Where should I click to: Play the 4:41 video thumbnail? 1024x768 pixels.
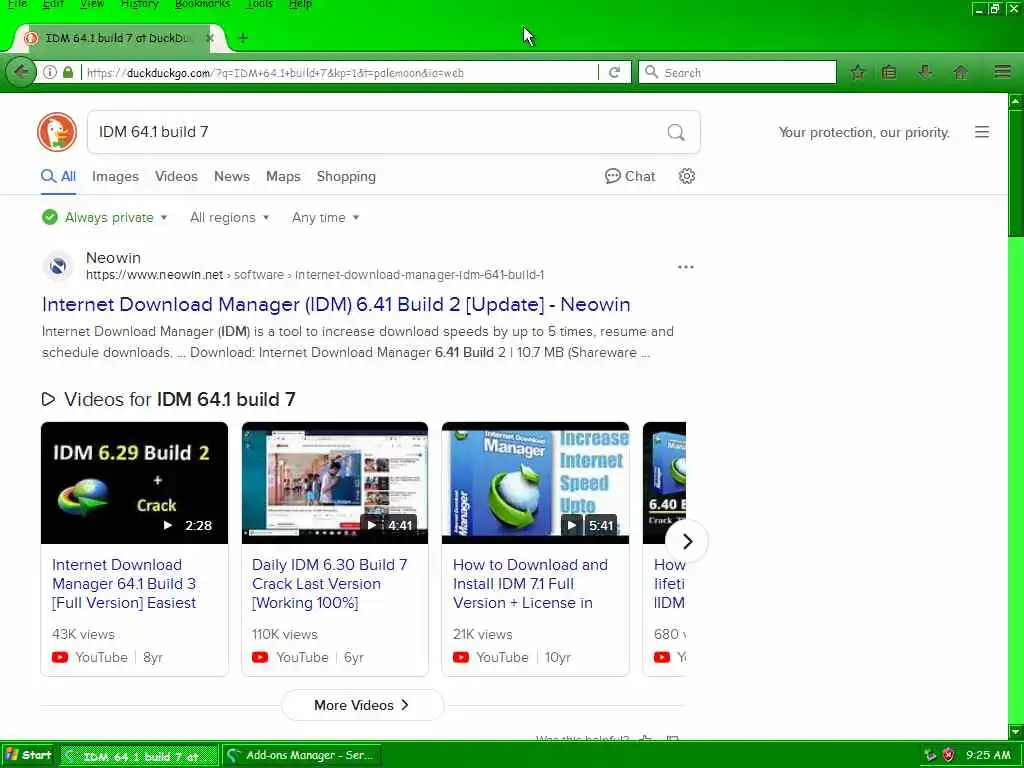click(335, 483)
